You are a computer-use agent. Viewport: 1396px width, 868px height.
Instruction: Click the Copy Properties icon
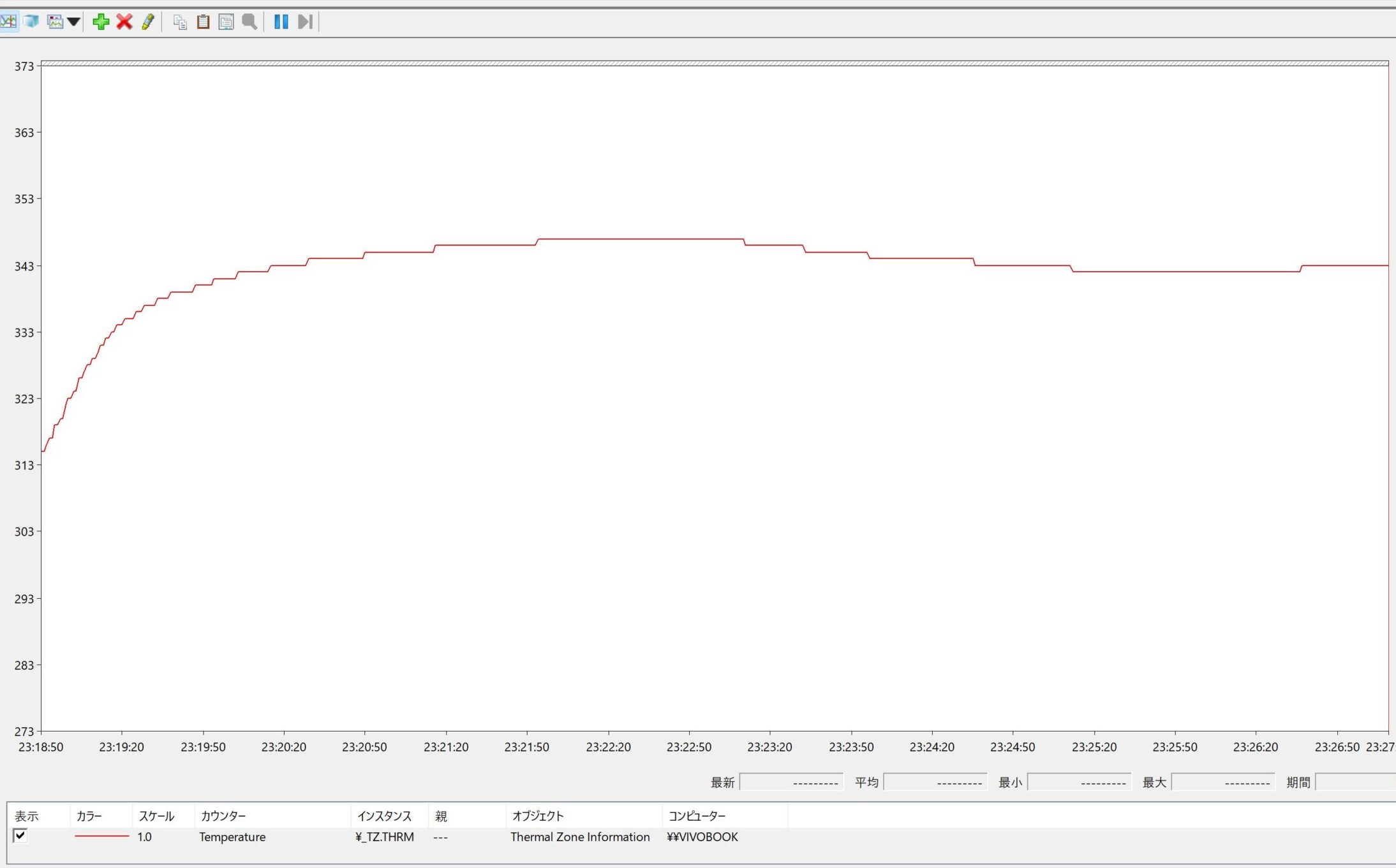point(180,22)
